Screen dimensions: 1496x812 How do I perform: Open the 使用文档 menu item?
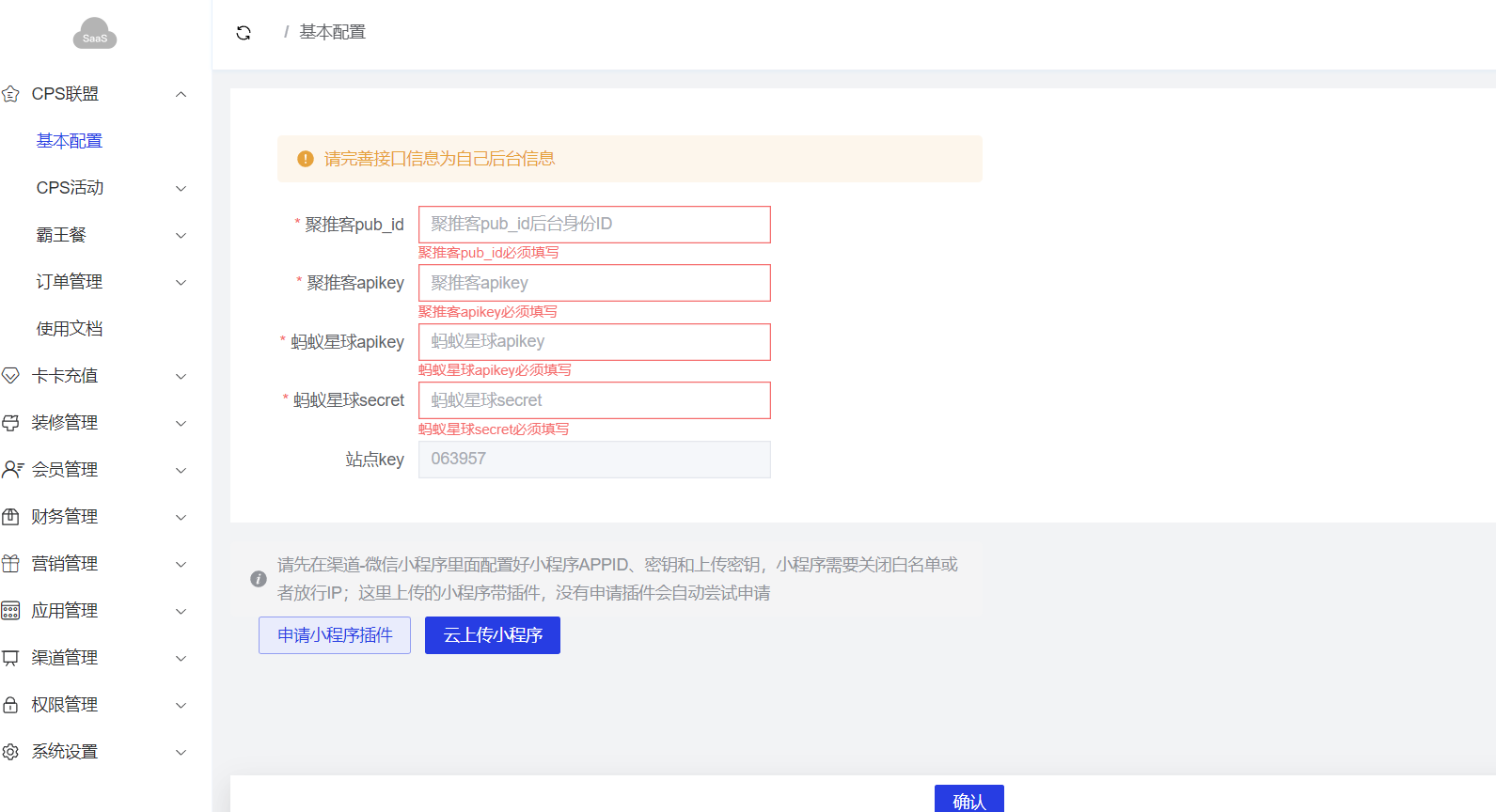[x=70, y=329]
